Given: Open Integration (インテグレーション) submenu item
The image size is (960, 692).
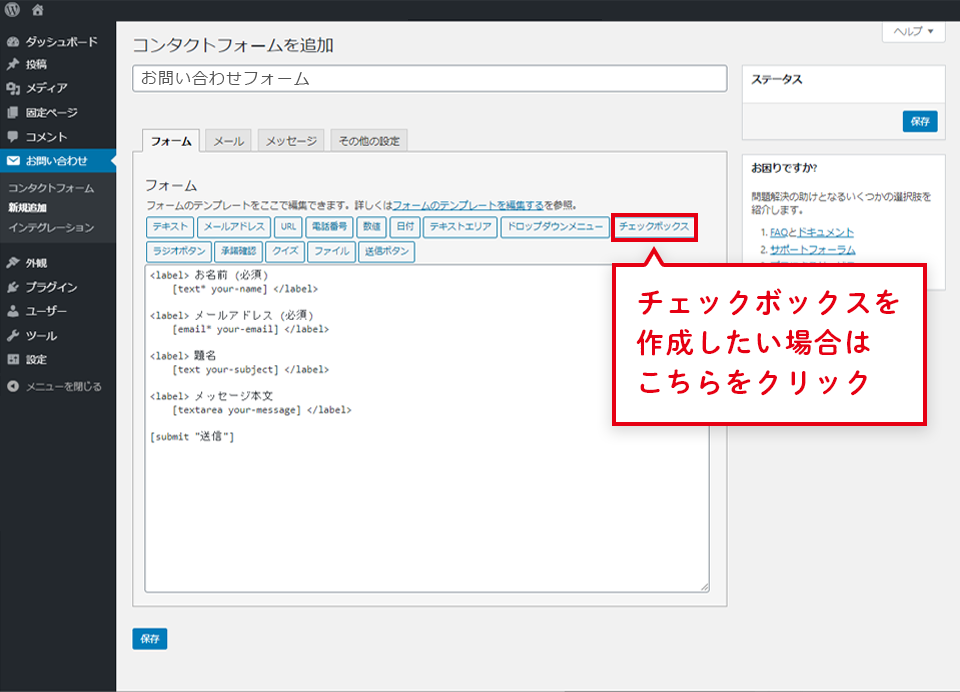Looking at the screenshot, I should click(51, 227).
